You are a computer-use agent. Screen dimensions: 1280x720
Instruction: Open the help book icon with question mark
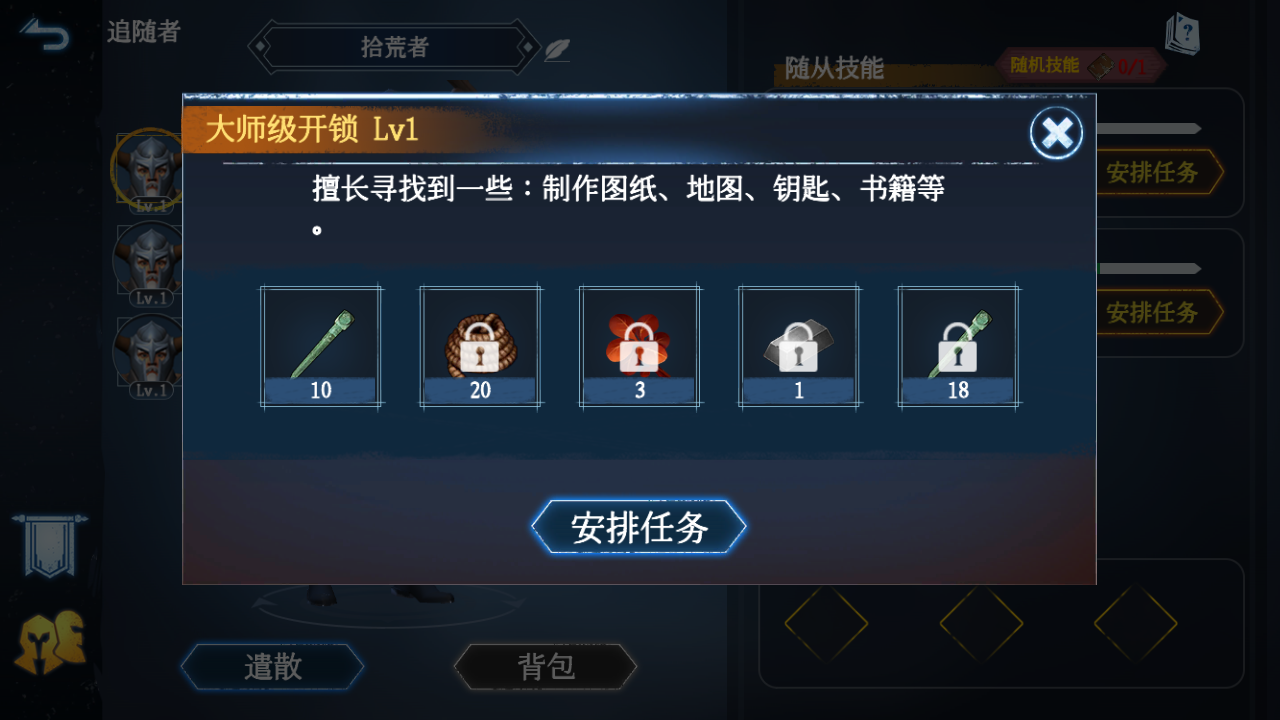[1182, 35]
